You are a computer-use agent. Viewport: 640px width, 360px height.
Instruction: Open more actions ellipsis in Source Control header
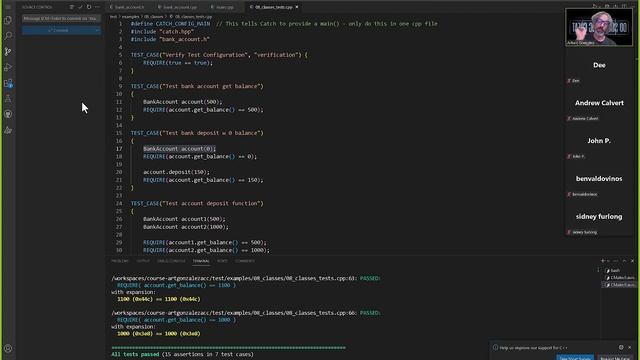click(97, 7)
